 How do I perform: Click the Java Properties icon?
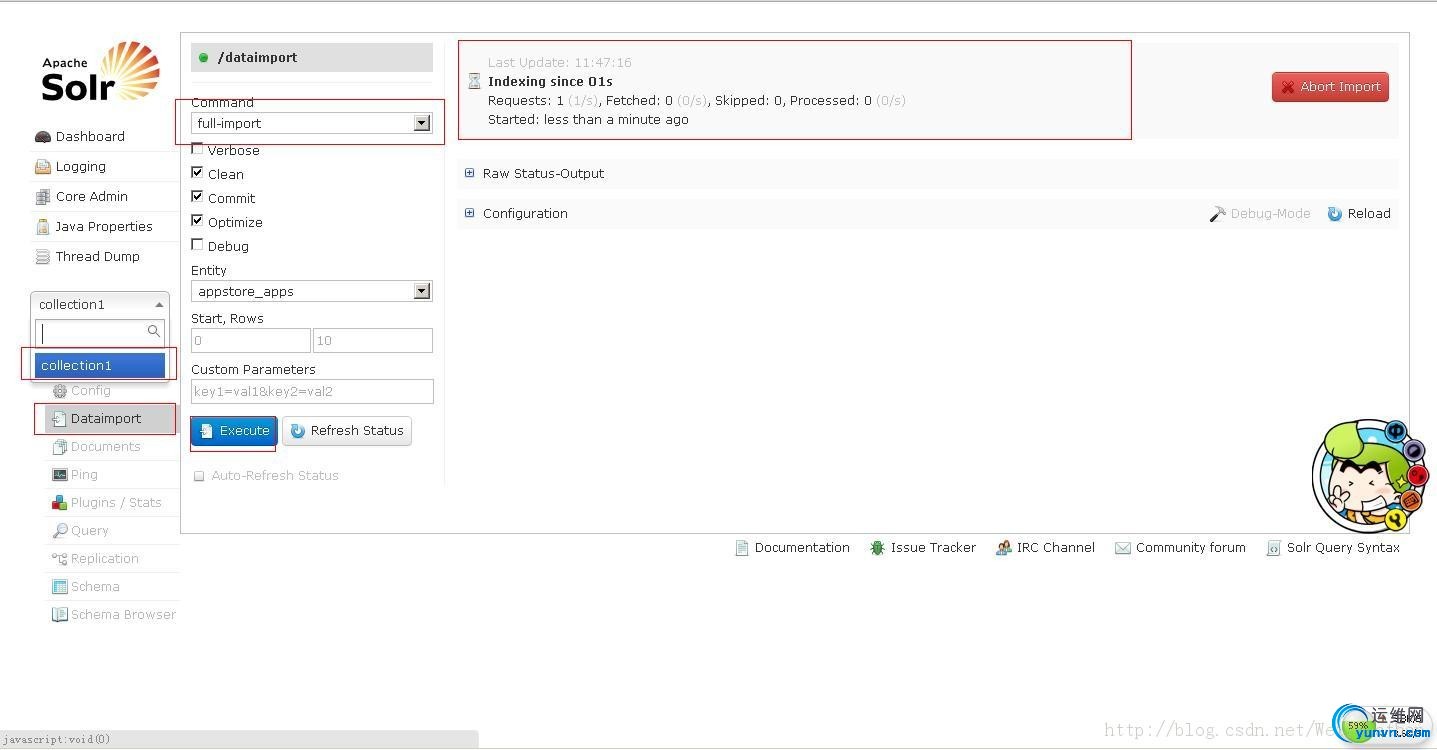pos(42,227)
